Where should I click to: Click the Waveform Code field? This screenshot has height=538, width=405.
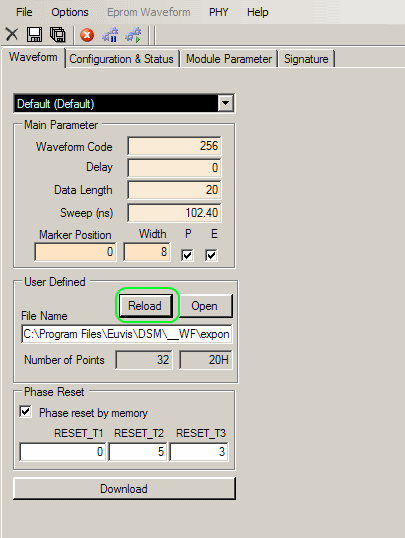(174, 146)
